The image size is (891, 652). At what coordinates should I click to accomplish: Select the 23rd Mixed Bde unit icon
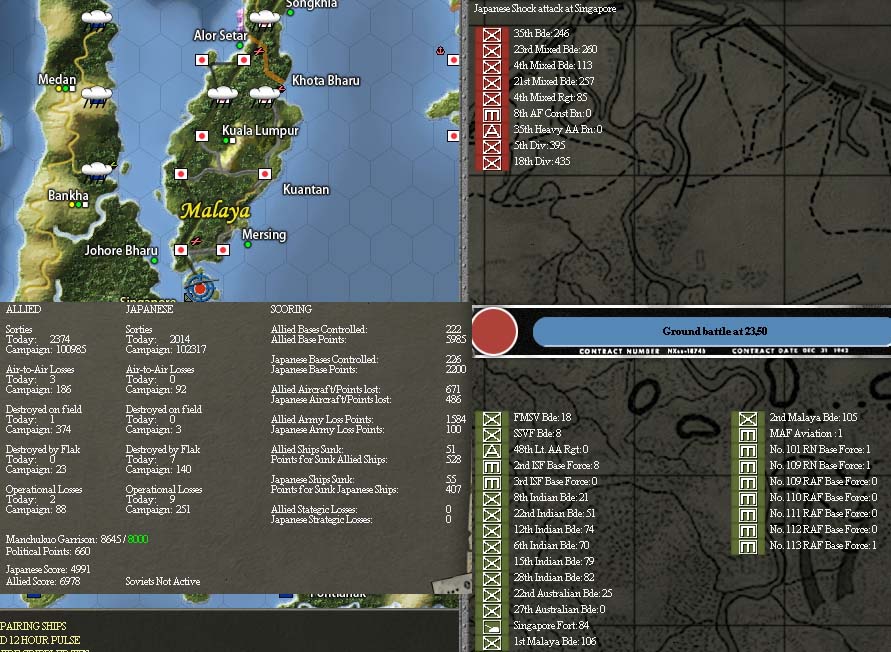[x=492, y=50]
